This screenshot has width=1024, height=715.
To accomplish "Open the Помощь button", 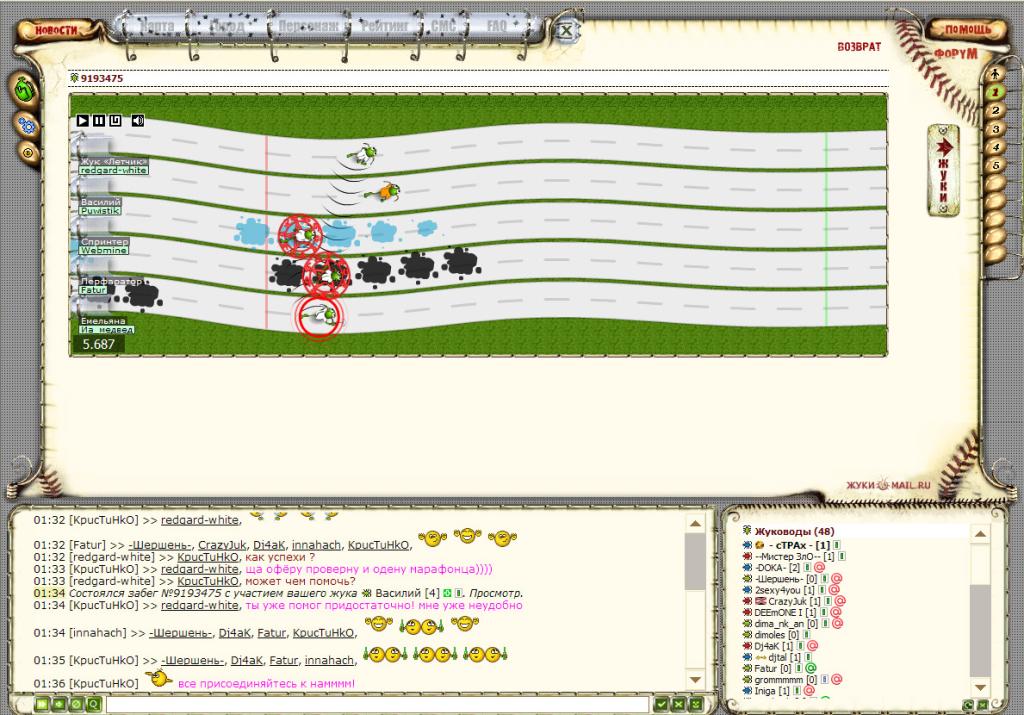I will pos(966,30).
